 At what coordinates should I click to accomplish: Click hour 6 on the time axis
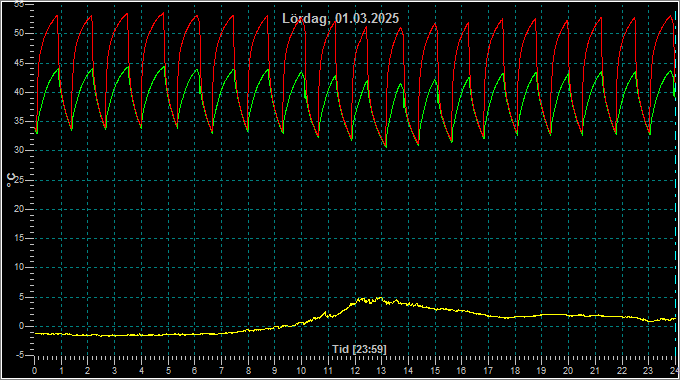(194, 371)
